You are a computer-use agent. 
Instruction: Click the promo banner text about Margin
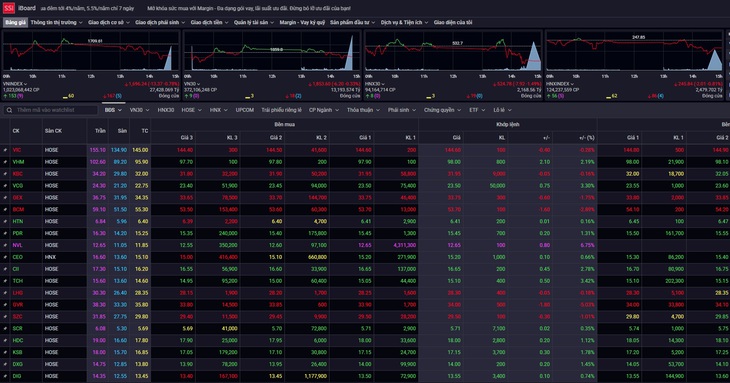tap(249, 8)
